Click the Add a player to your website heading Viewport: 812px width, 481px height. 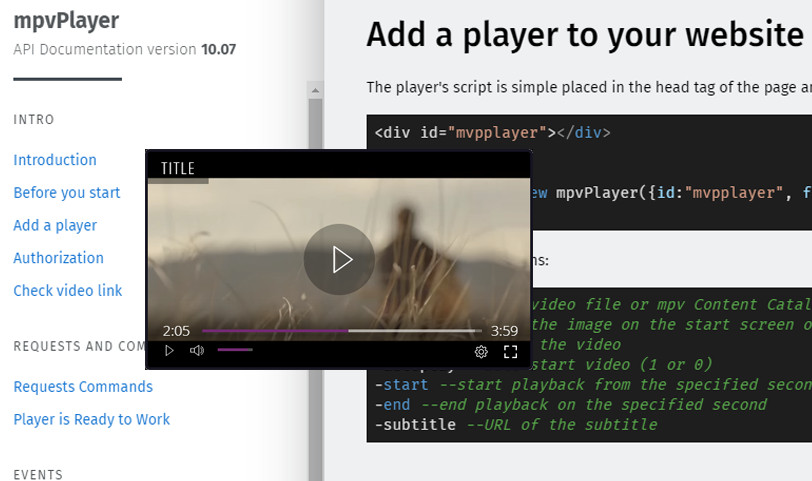pyautogui.click(x=585, y=35)
